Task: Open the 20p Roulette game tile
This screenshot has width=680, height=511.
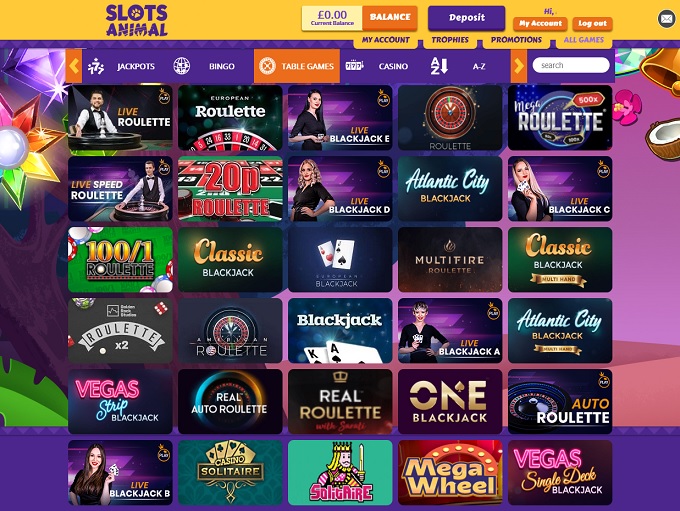Action: (230, 189)
